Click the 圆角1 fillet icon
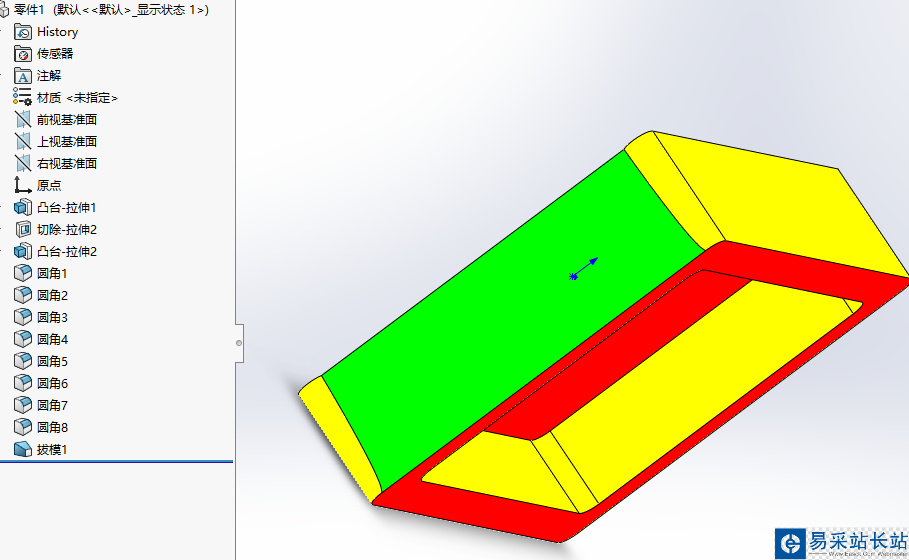The height and width of the screenshot is (560, 909). pos(23,273)
